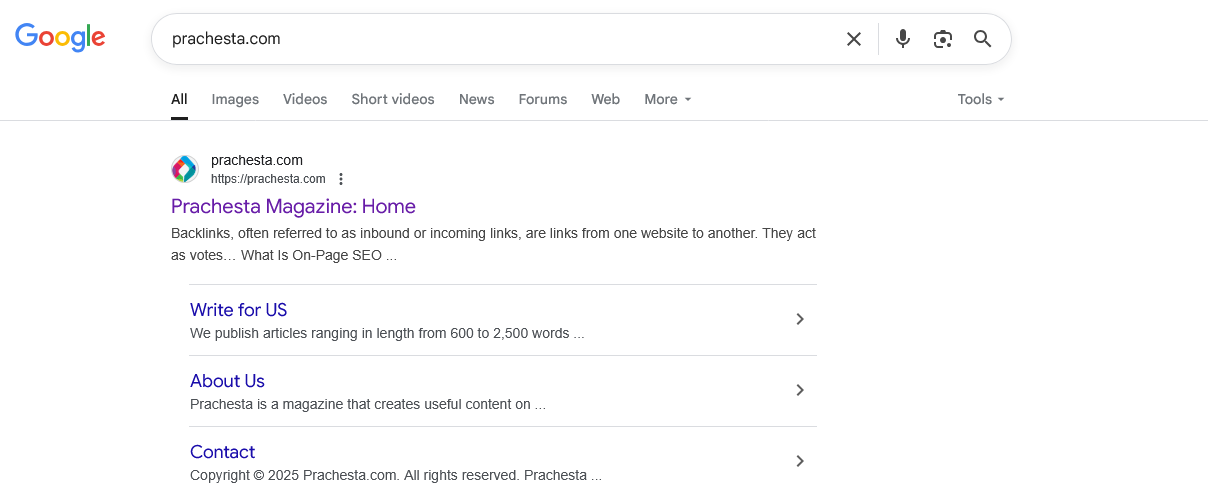Open search by image camera icon

[x=943, y=39]
